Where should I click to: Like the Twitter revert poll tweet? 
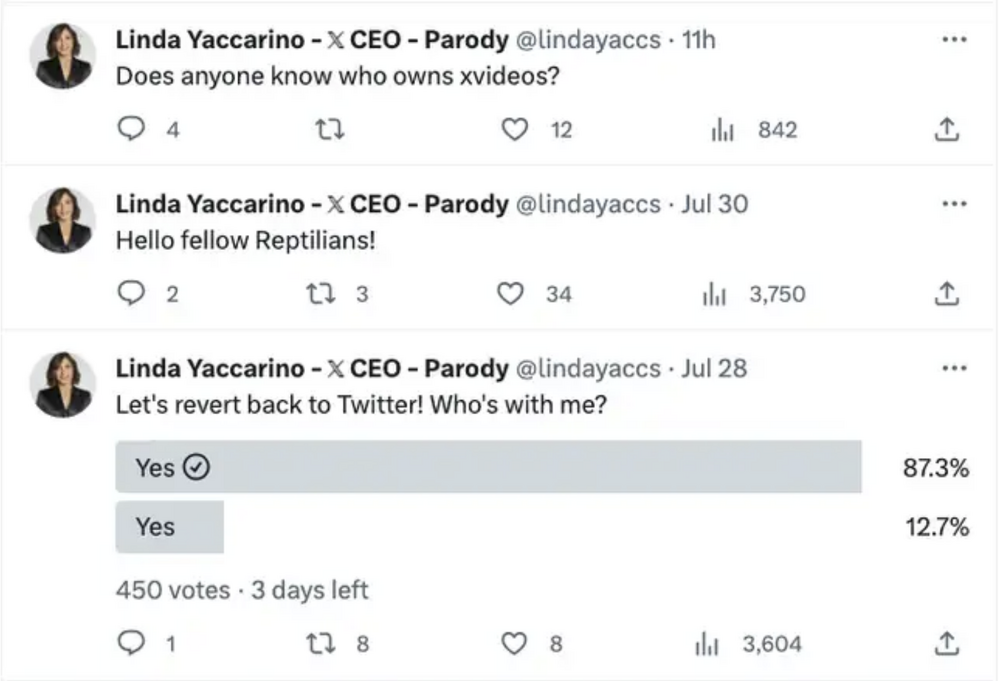tap(514, 644)
